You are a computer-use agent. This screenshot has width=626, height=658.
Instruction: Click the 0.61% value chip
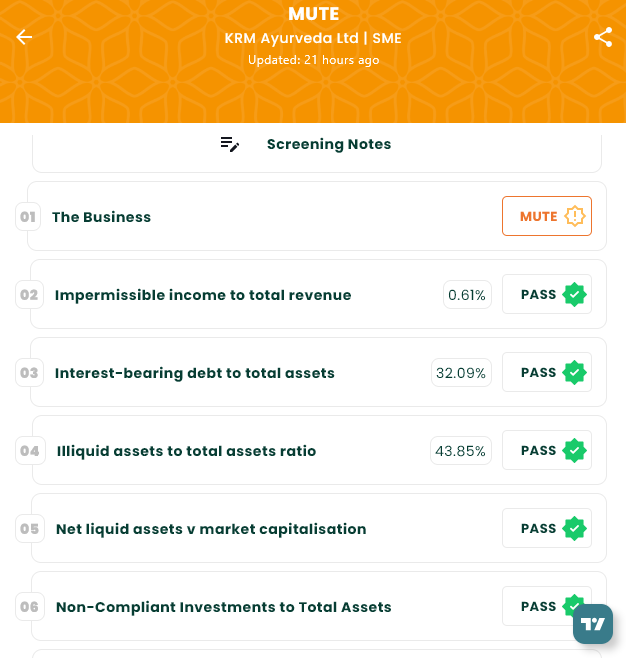point(467,295)
